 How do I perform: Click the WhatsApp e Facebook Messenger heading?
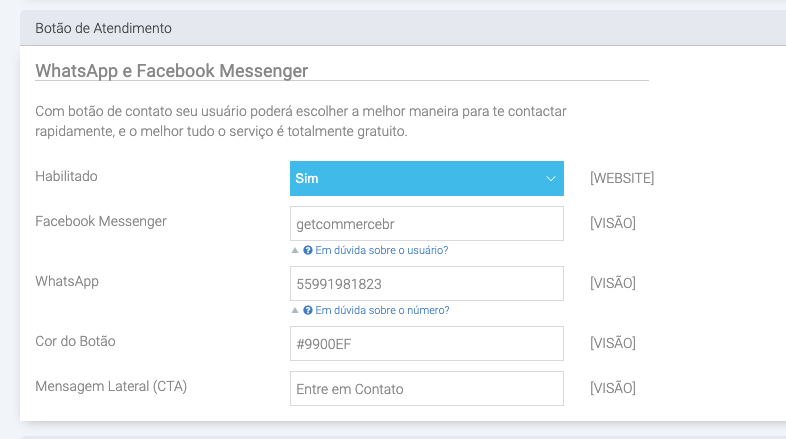tap(171, 70)
